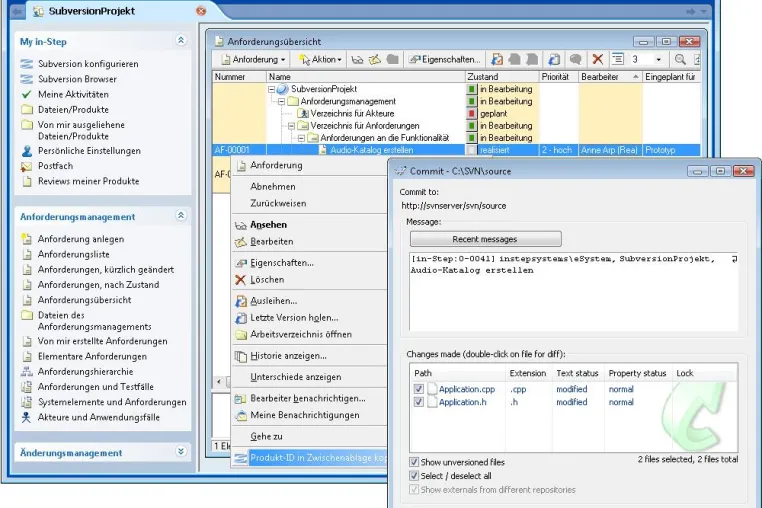Click back arrow left of SubversionProjekt tab
This screenshot has width=762, height=508.
17,11
